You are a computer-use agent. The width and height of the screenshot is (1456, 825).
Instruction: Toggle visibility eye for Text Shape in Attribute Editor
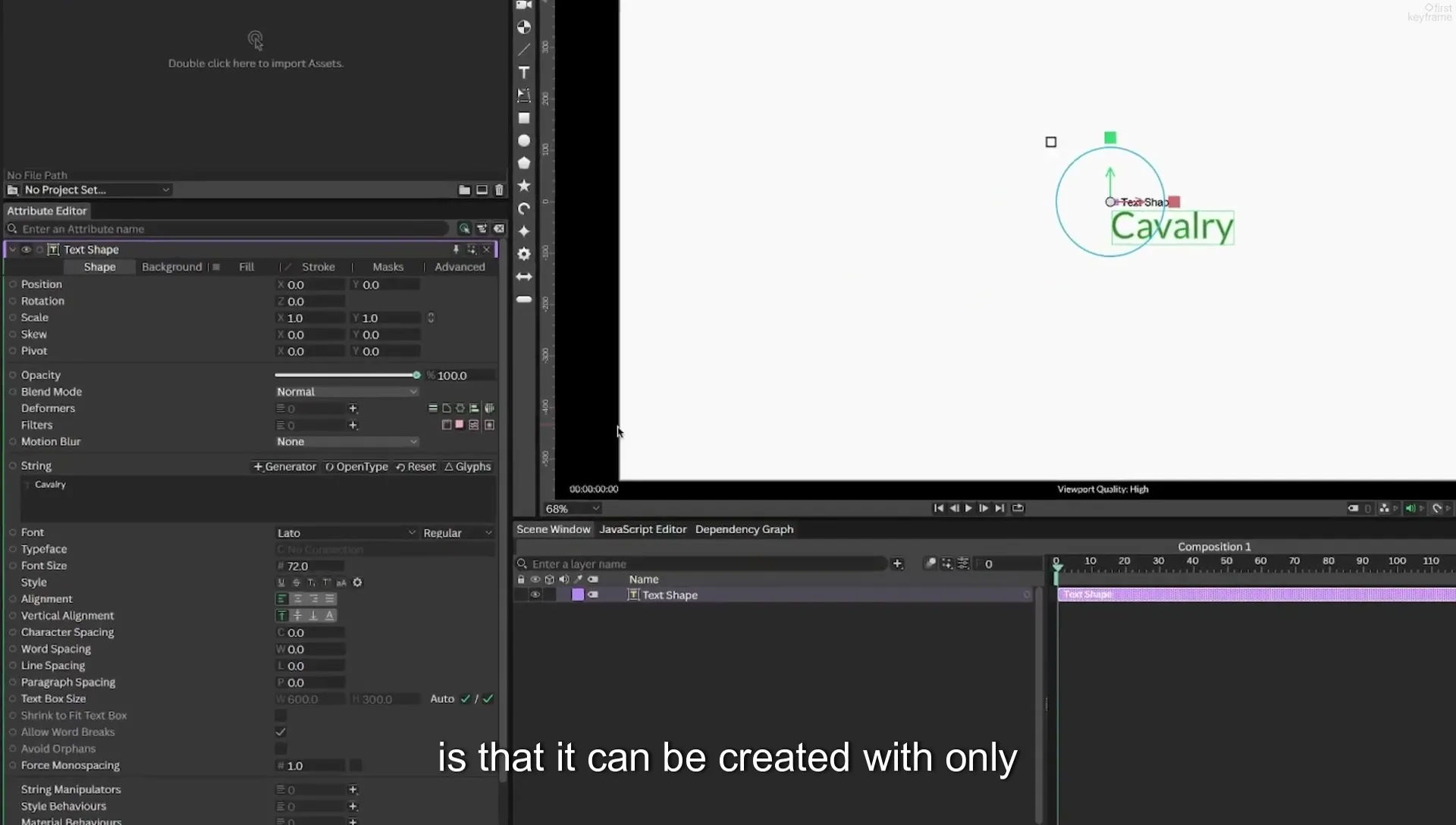26,249
